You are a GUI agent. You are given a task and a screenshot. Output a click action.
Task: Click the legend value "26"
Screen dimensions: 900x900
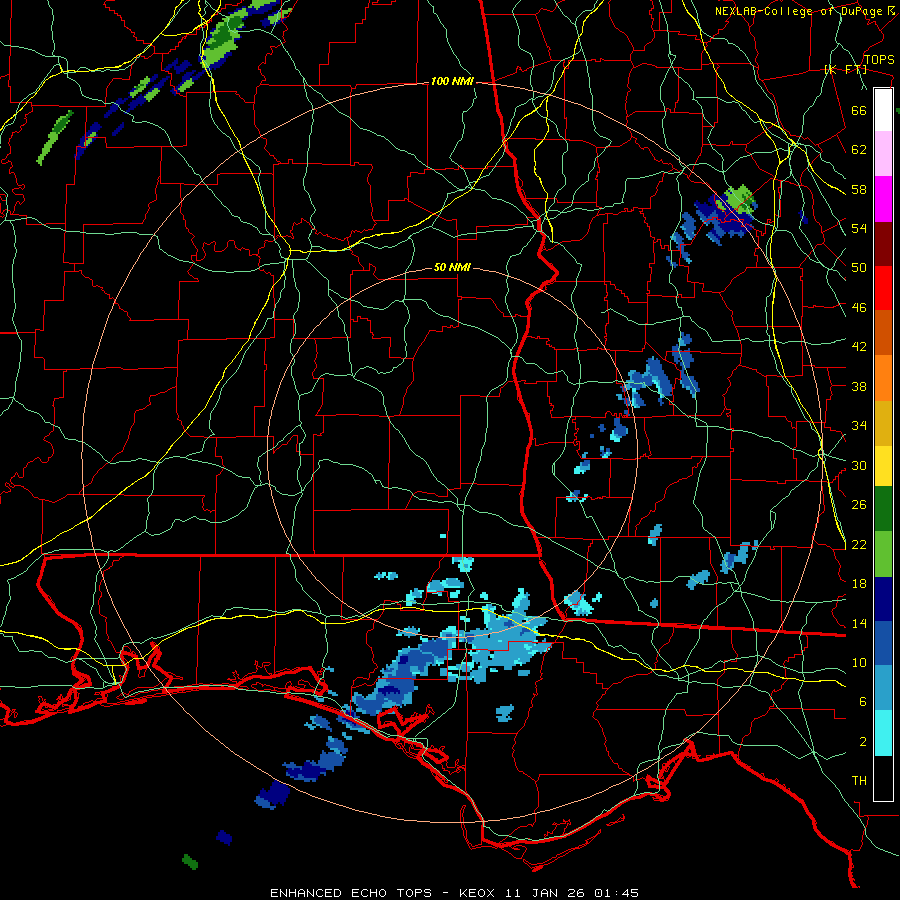(859, 505)
